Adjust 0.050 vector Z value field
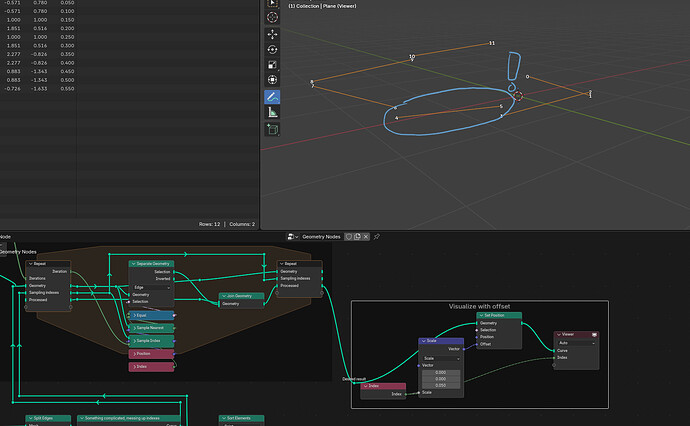 click(441, 386)
